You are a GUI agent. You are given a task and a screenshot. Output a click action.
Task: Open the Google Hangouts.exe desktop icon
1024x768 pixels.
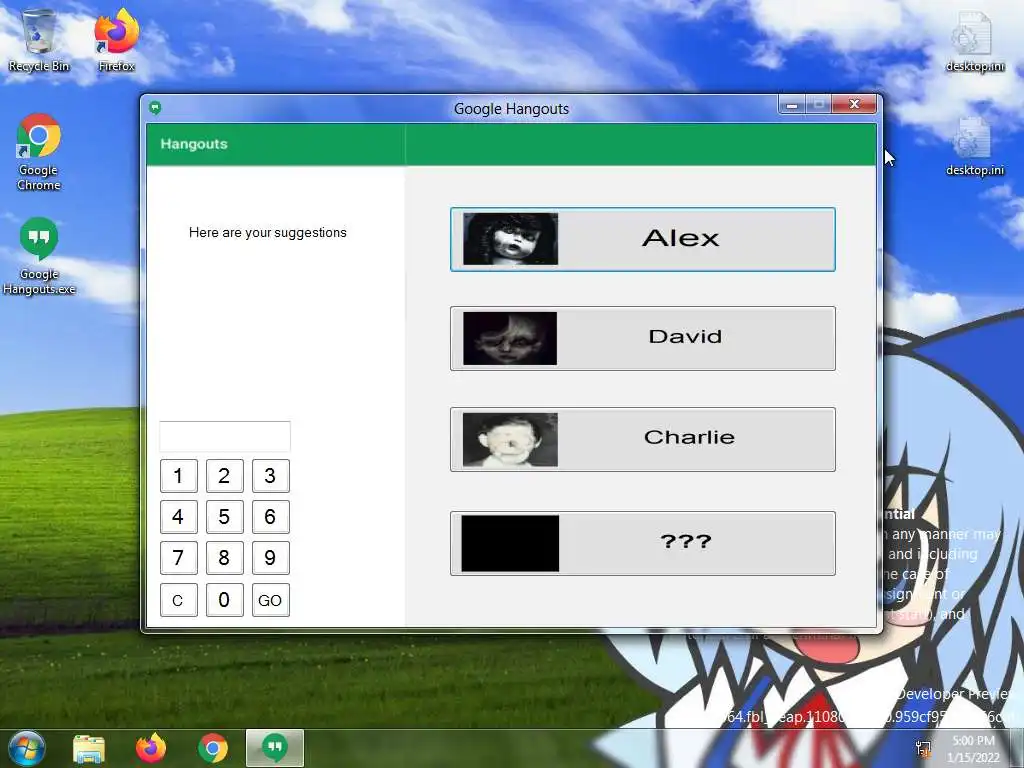39,256
